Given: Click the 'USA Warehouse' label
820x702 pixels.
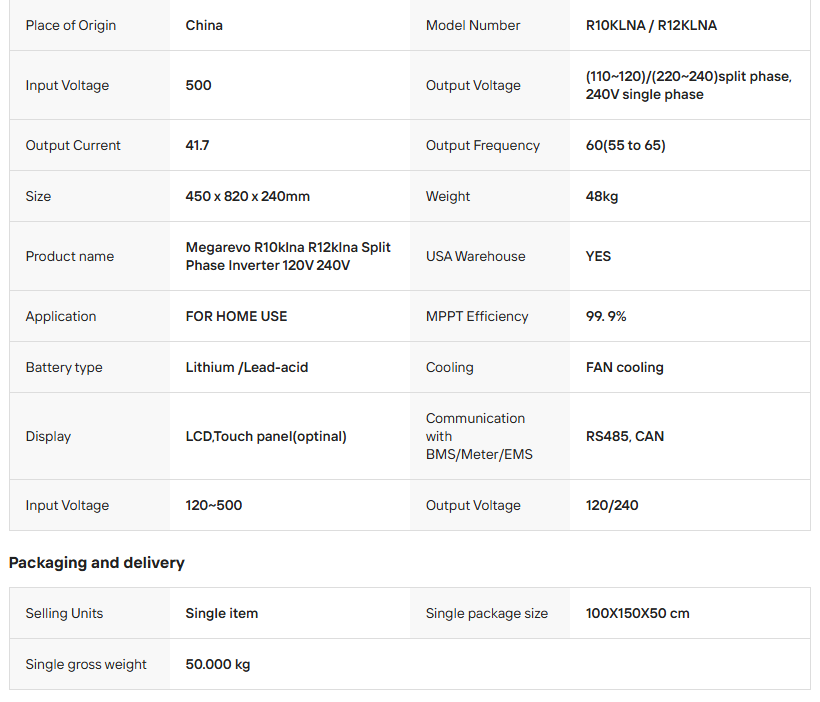Looking at the screenshot, I should [x=475, y=256].
